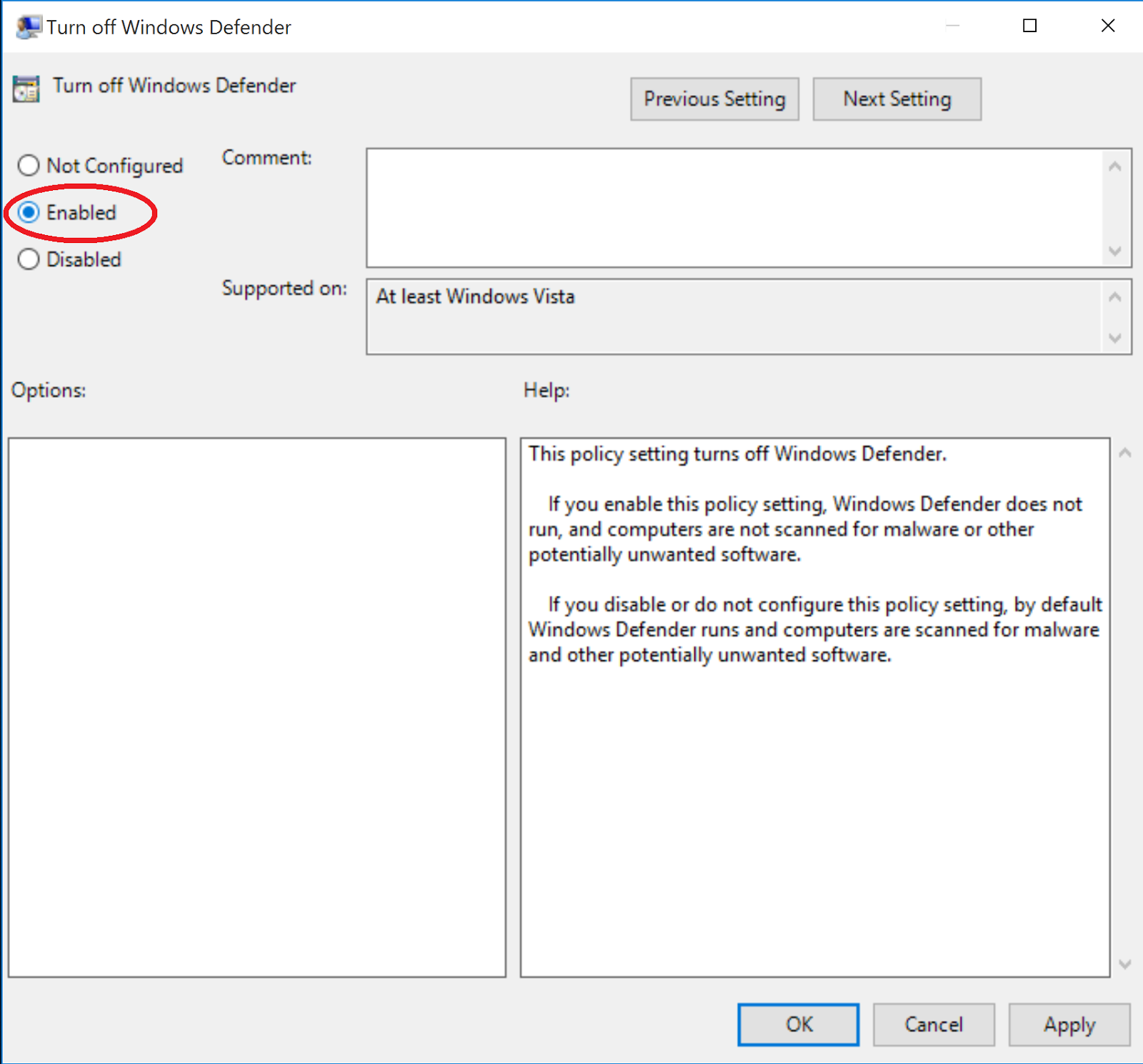
Task: Click the Help pane scroll-up arrow
Action: (x=1126, y=452)
